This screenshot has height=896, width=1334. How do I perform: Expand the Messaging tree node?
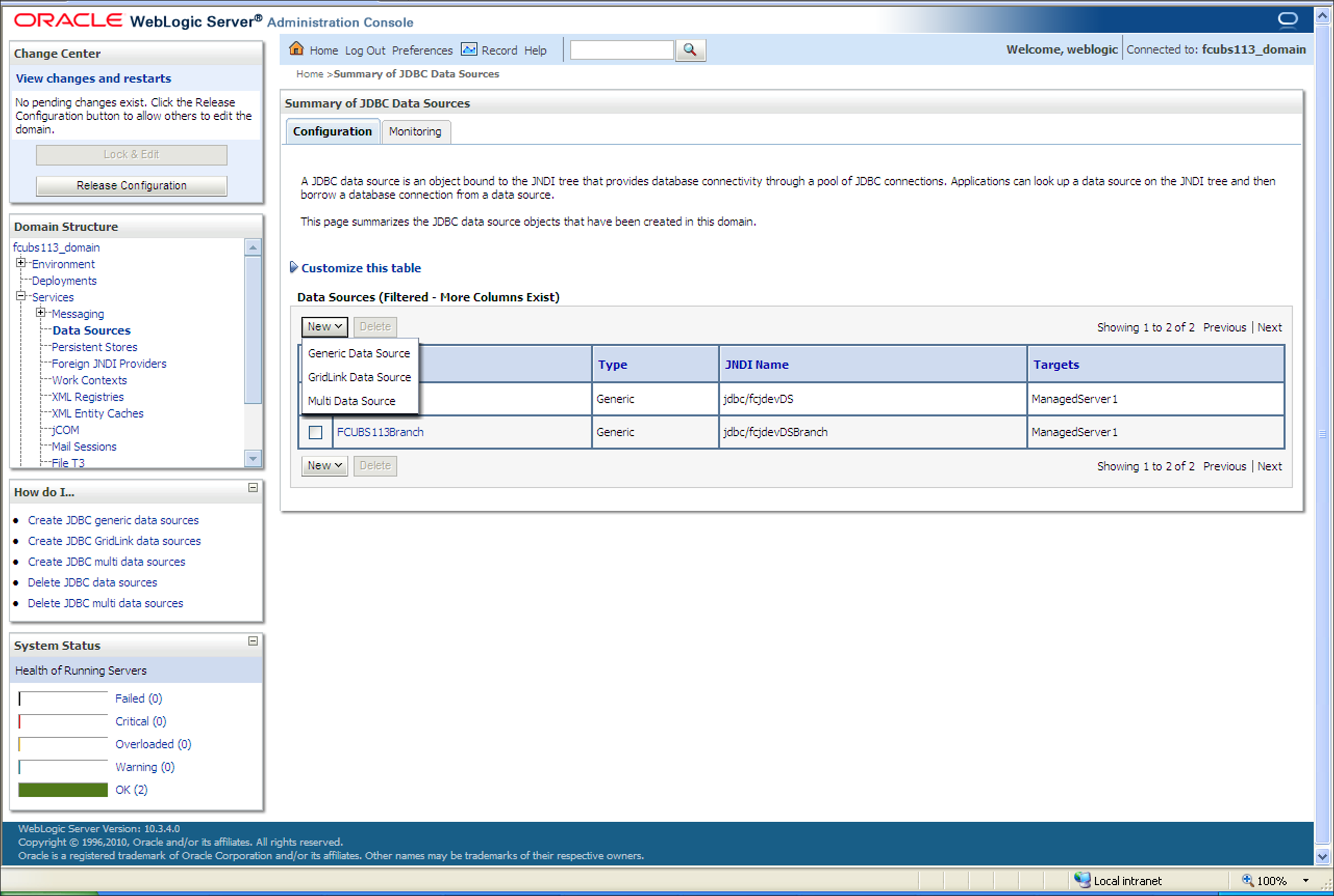[41, 312]
